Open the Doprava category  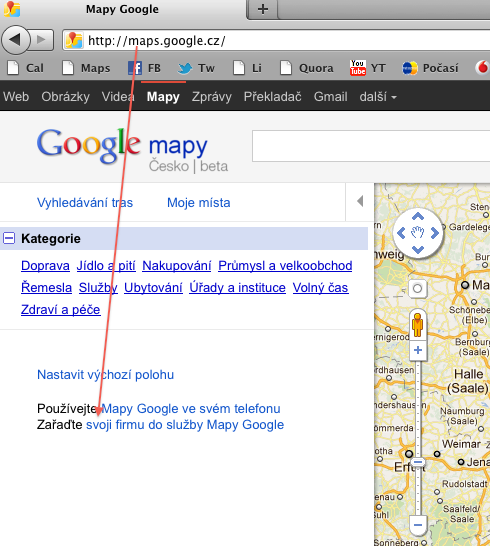tap(45, 266)
